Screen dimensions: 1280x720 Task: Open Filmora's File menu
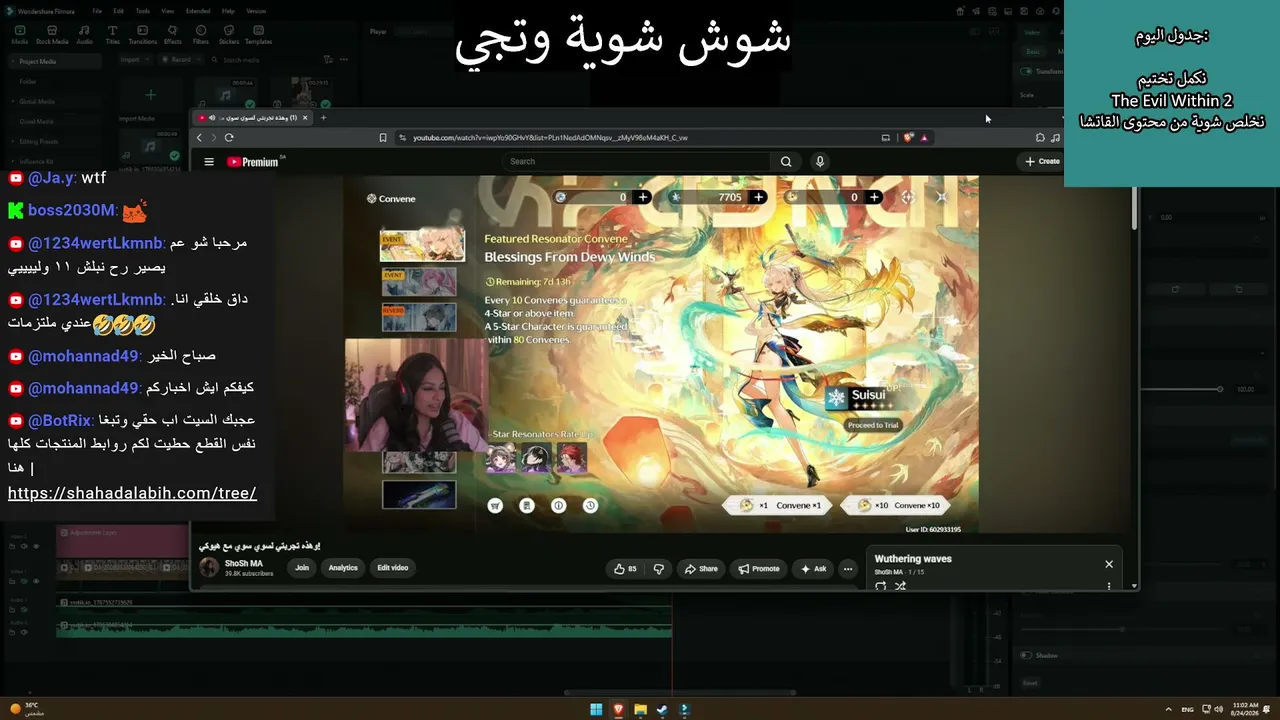pyautogui.click(x=97, y=11)
